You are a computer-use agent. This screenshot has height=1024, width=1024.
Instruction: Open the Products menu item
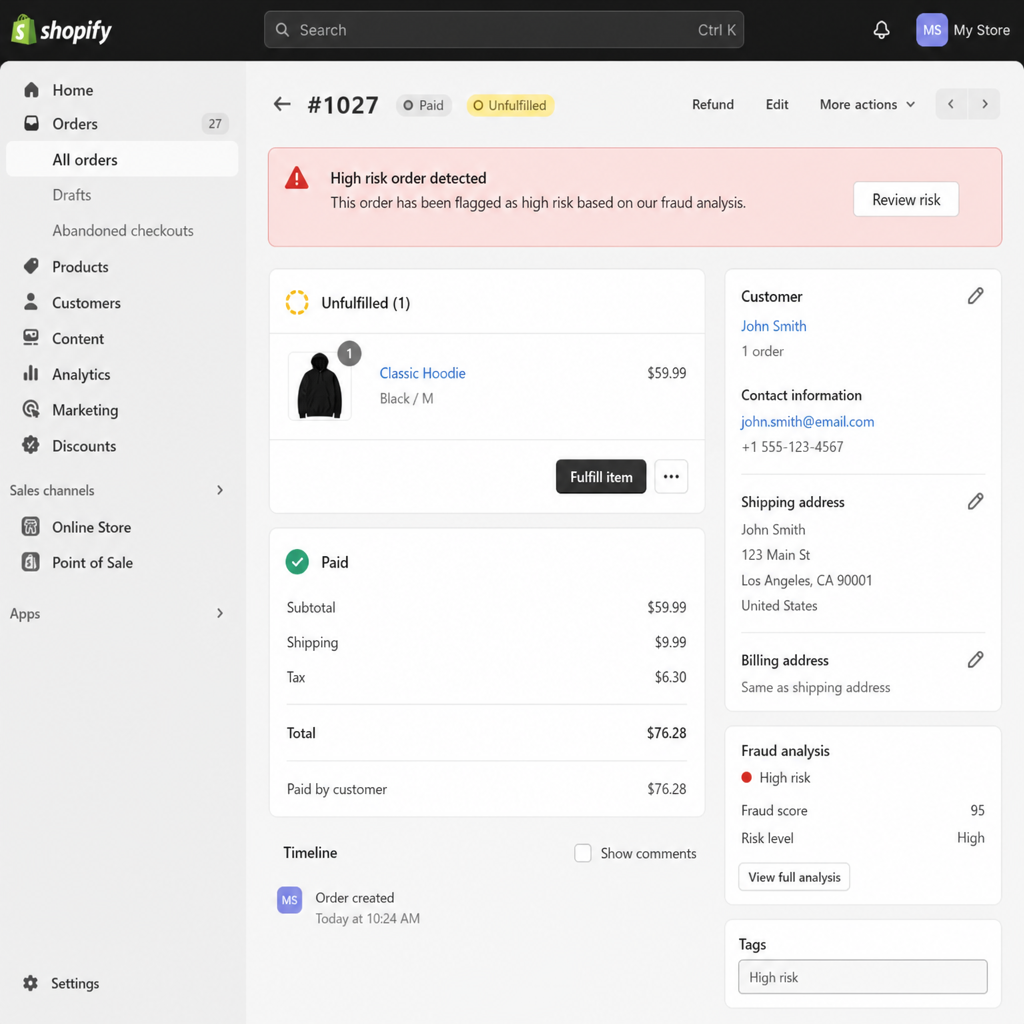click(80, 266)
